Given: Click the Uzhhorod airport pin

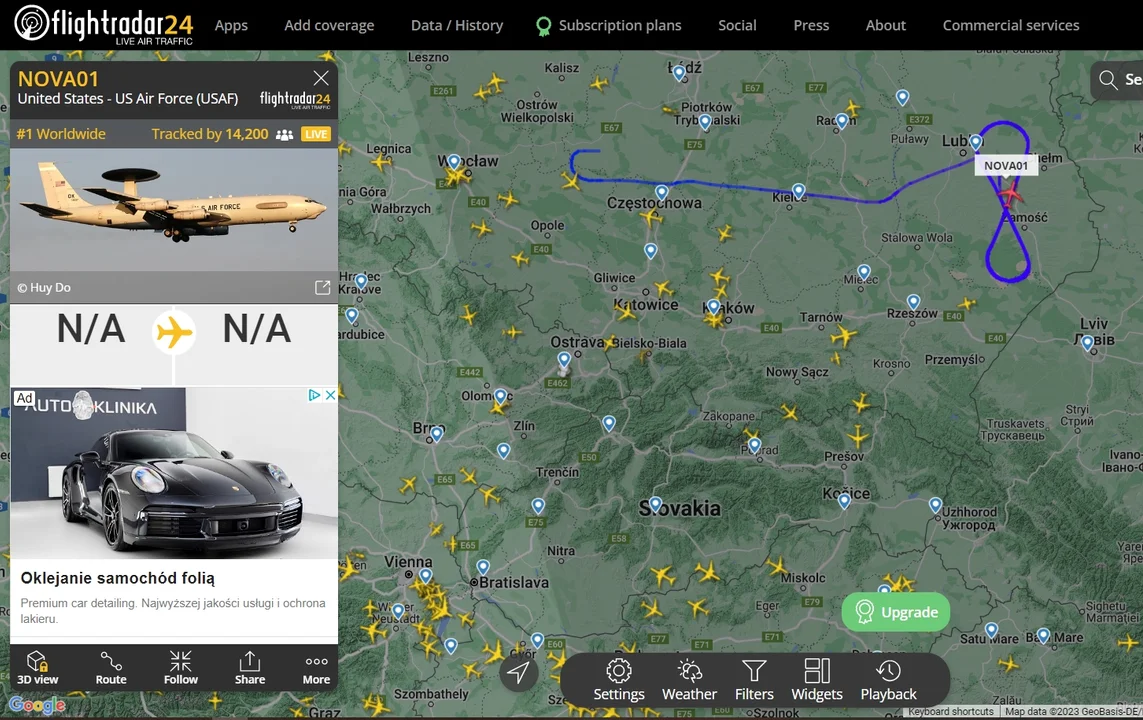Looking at the screenshot, I should pos(935,505).
